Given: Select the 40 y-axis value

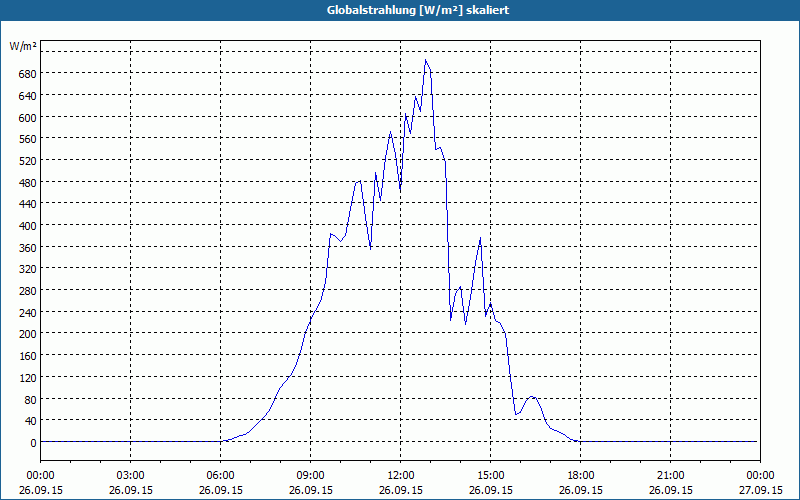Looking at the screenshot, I should [30, 421].
